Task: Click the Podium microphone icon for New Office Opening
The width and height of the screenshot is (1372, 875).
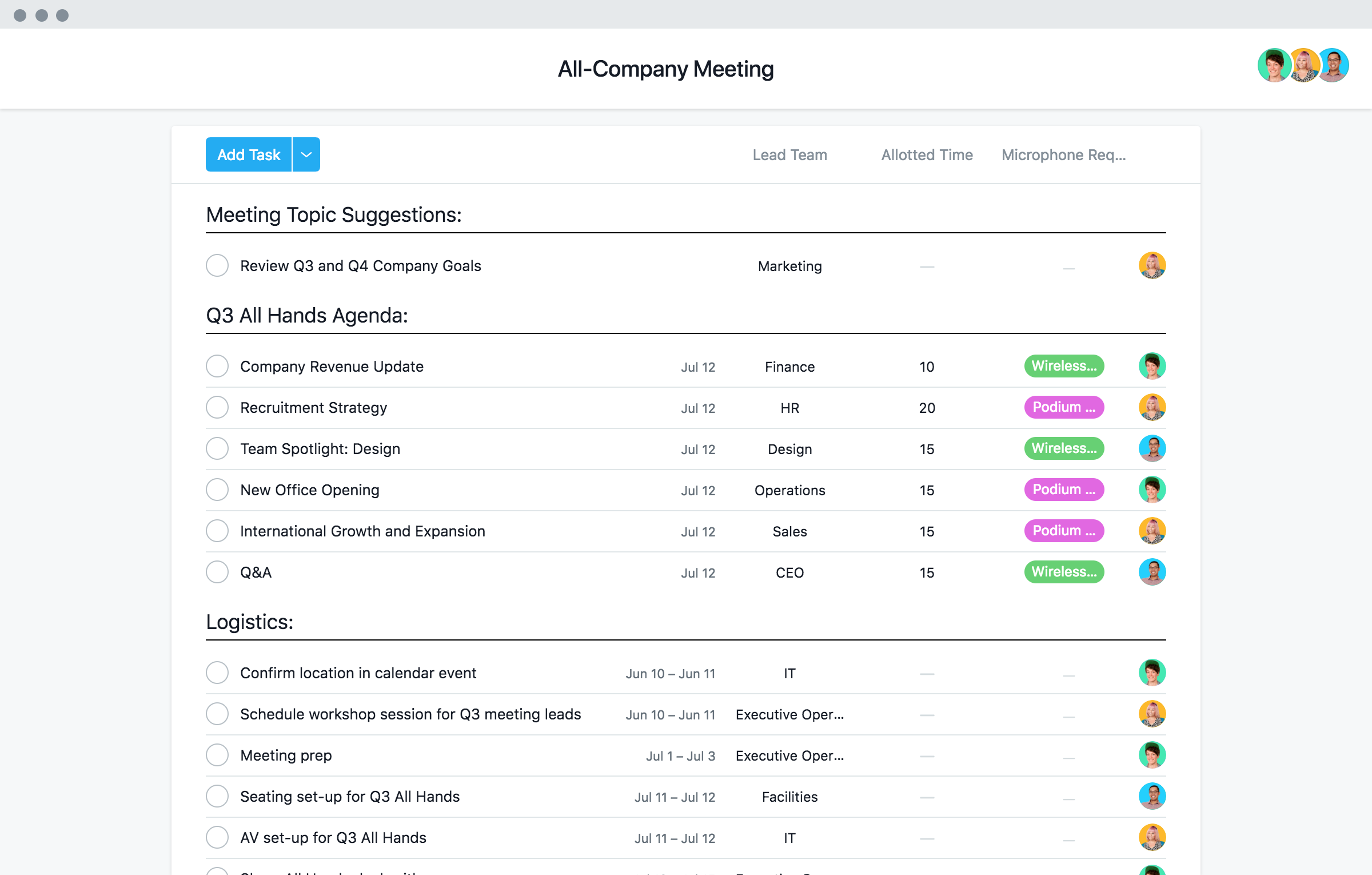Action: click(1063, 490)
